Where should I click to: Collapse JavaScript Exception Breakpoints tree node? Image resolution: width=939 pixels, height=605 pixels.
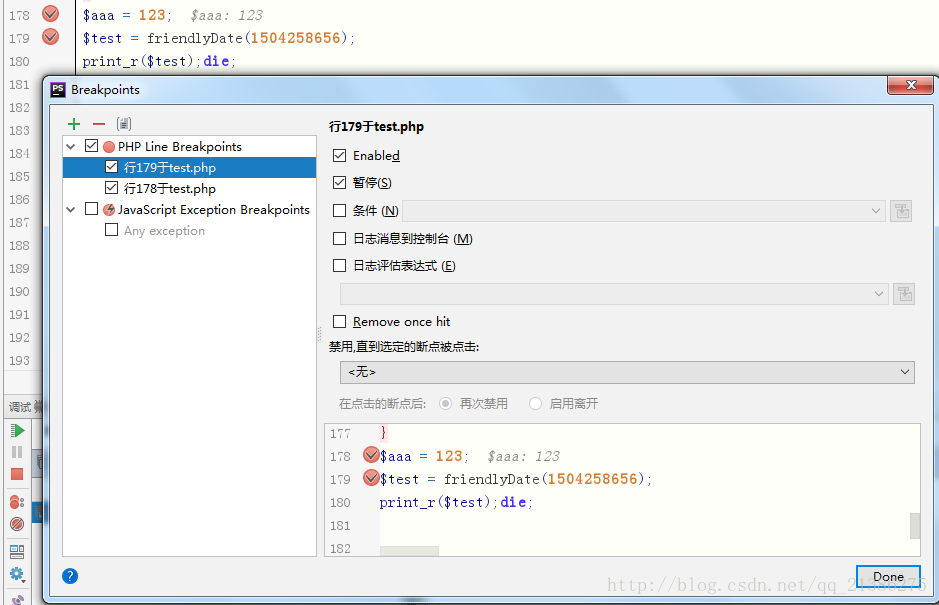click(x=71, y=210)
